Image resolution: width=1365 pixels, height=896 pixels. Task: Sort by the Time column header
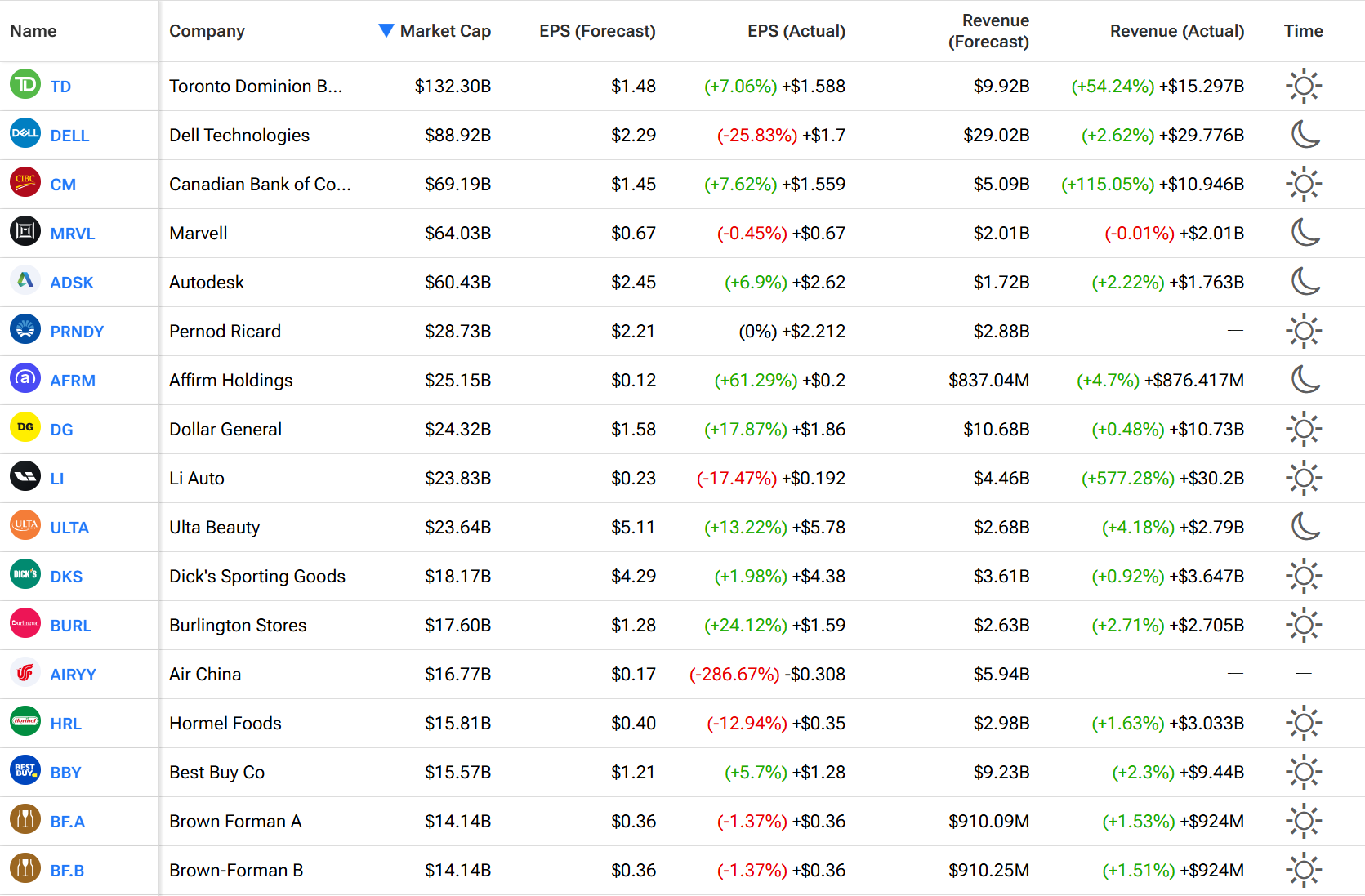point(1303,31)
